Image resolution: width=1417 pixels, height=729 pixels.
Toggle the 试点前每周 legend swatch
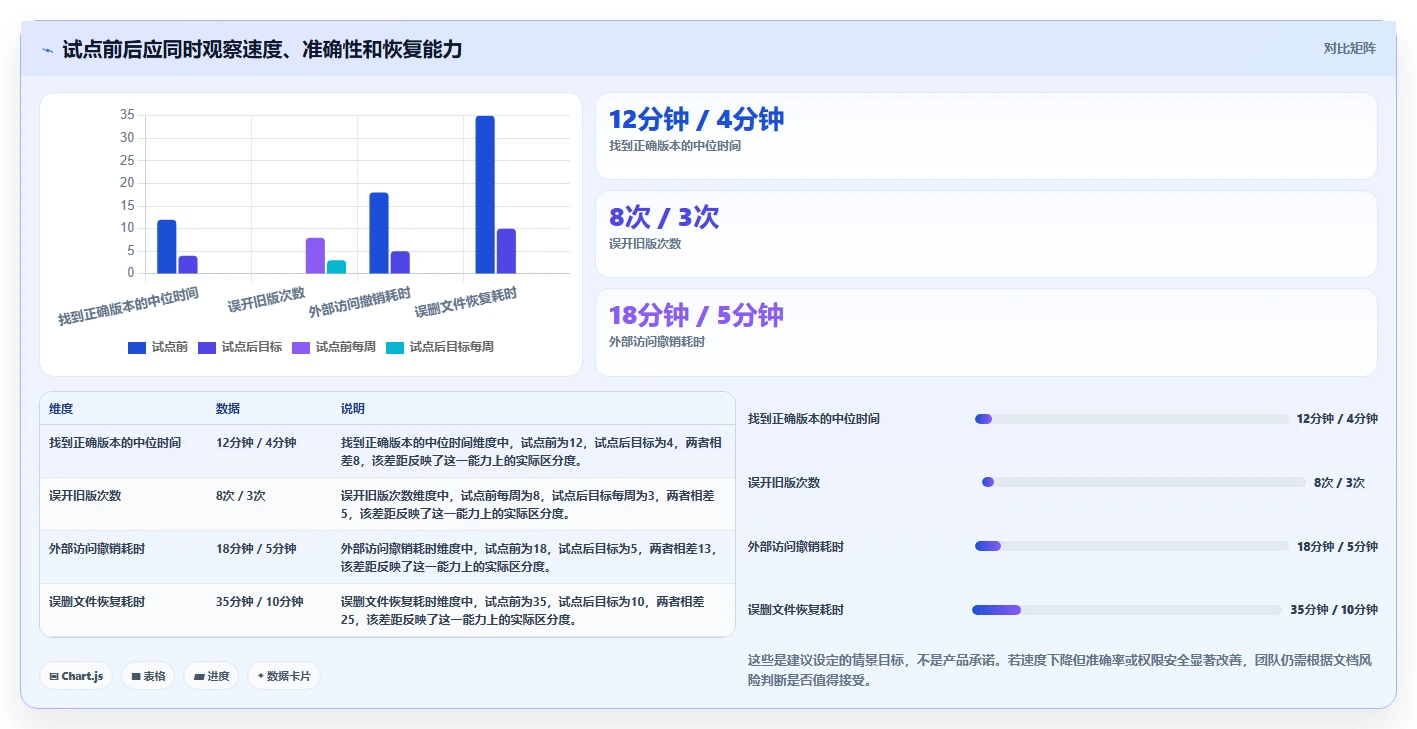click(x=301, y=347)
